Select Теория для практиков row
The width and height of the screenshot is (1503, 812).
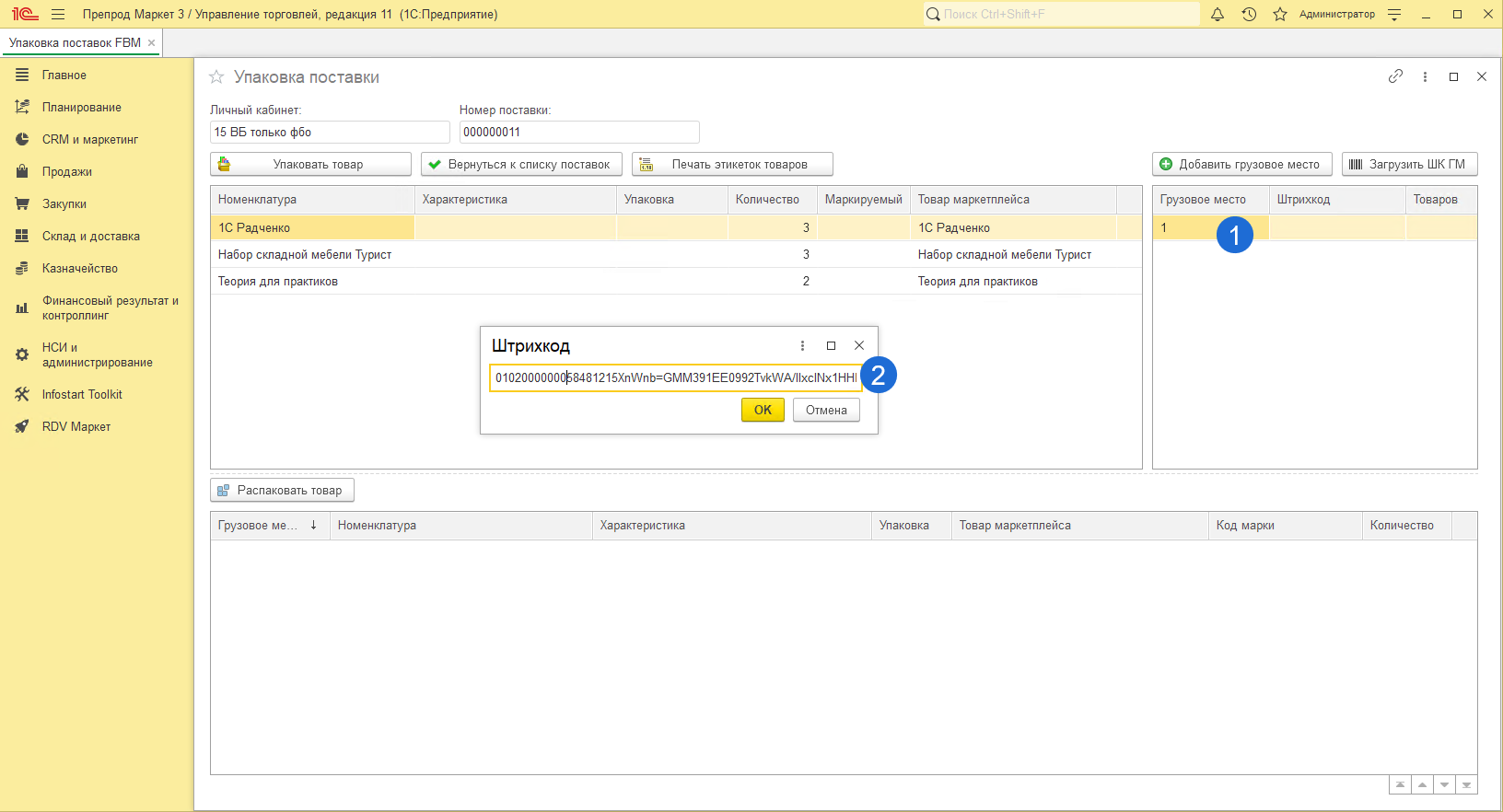pos(278,281)
